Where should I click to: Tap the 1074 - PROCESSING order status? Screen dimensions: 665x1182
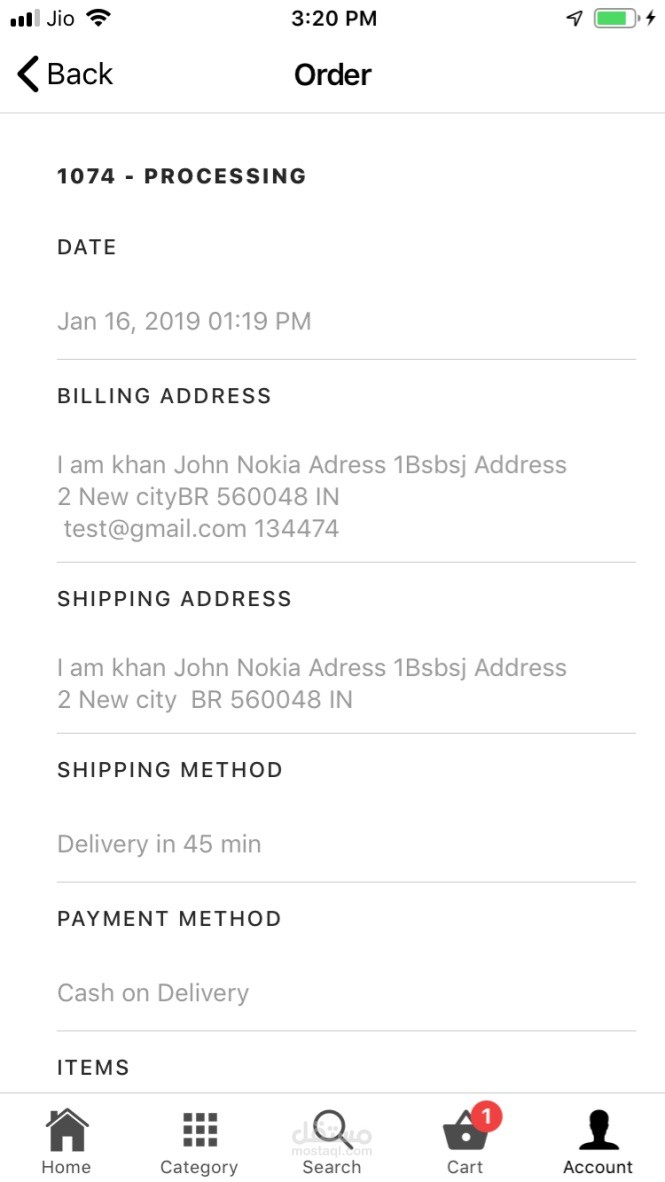(x=181, y=176)
